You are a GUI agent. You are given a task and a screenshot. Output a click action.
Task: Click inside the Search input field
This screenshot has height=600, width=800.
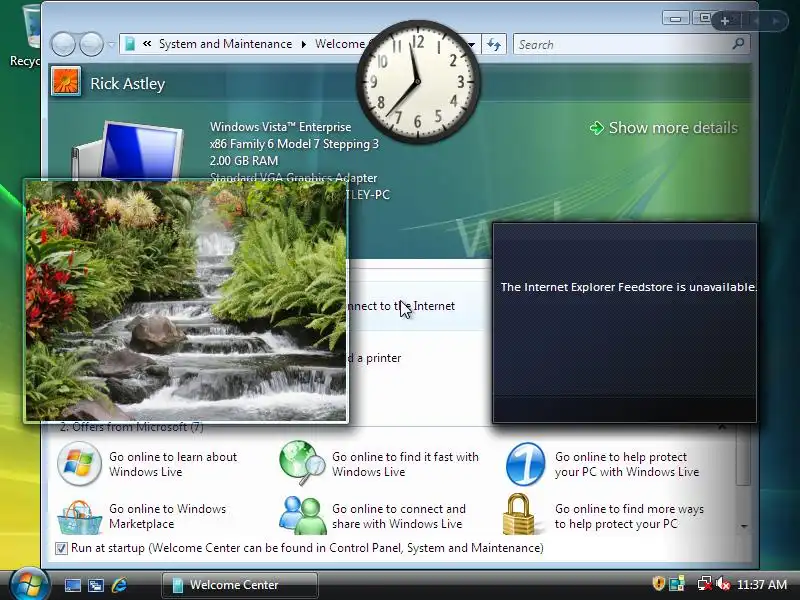click(x=622, y=44)
